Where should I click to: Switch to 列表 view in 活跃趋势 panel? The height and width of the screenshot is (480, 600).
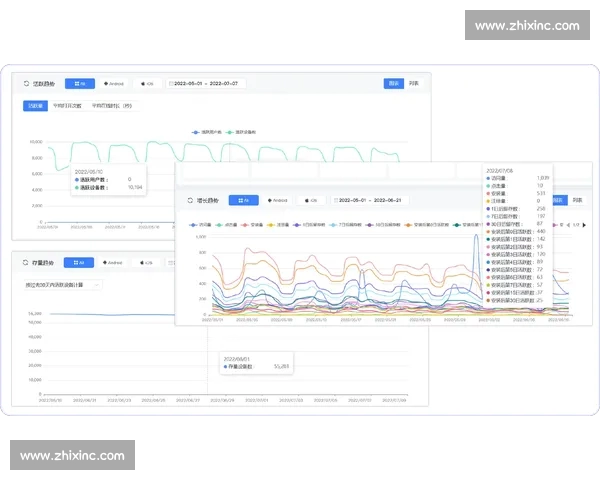(414, 84)
